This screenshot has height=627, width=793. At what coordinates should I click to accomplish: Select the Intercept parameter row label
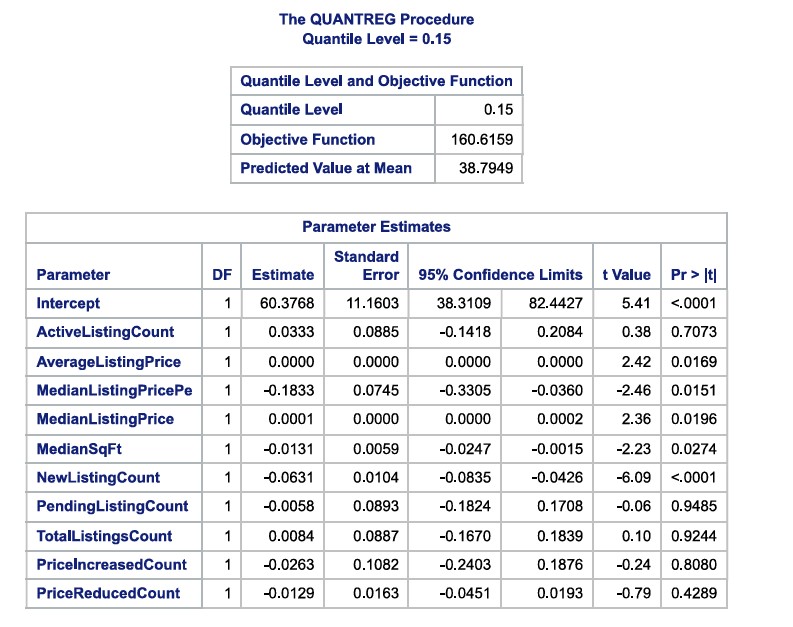(x=68, y=303)
